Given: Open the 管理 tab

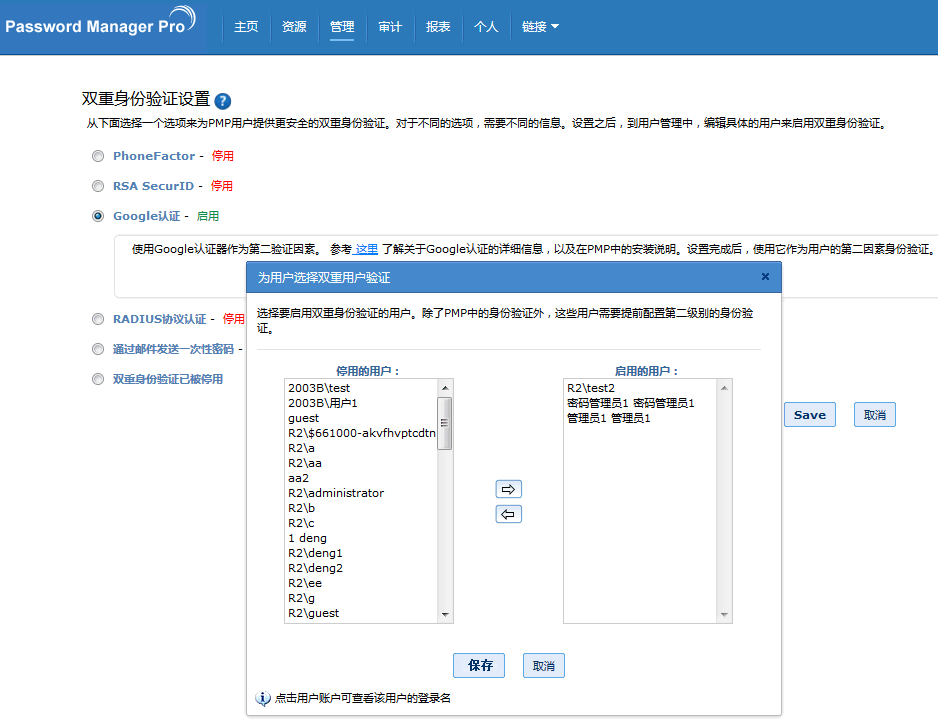Looking at the screenshot, I should (342, 26).
